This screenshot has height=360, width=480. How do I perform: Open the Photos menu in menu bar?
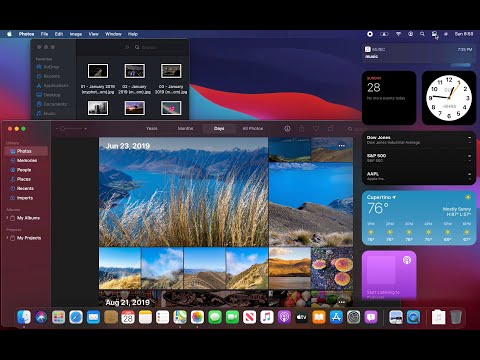click(x=26, y=34)
